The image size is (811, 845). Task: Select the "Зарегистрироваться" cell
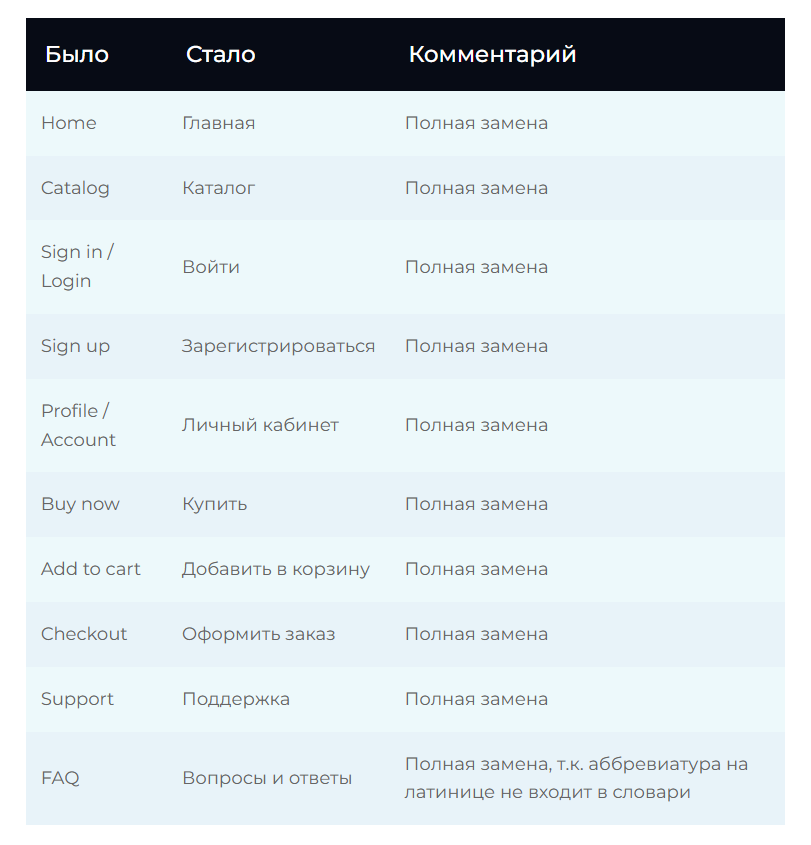(x=278, y=346)
